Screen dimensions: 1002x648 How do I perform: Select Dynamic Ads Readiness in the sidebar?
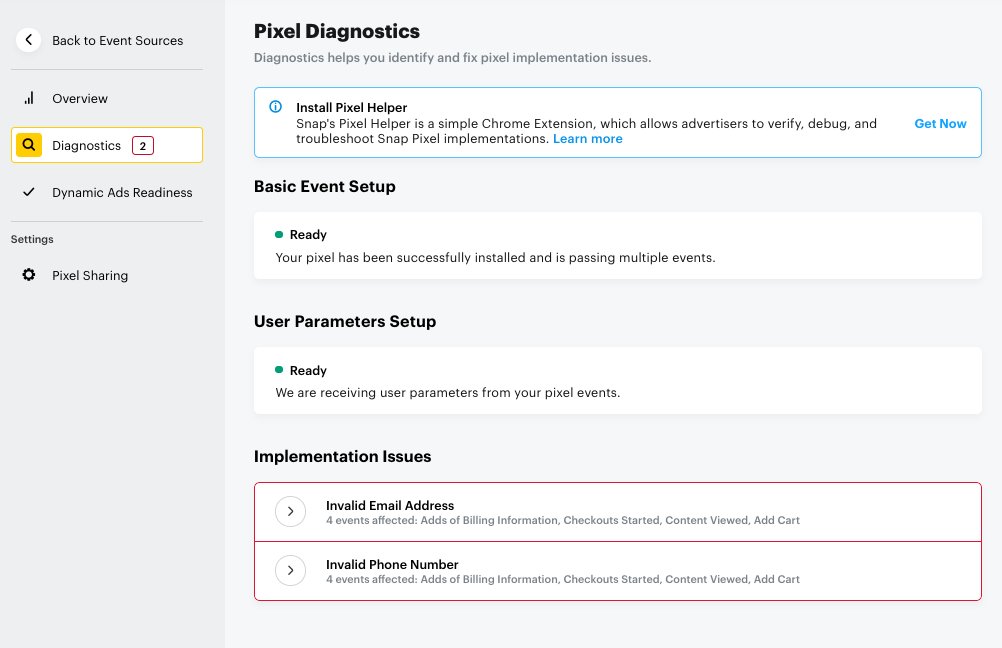pos(122,191)
